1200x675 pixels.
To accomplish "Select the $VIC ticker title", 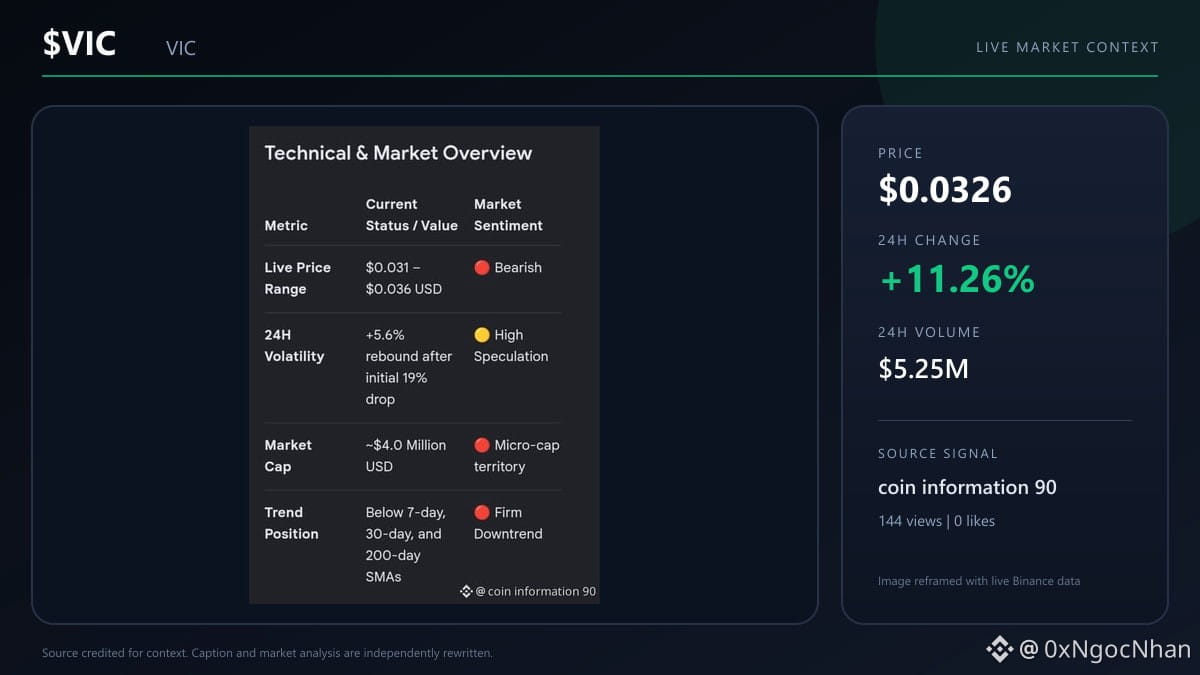I will tap(79, 44).
